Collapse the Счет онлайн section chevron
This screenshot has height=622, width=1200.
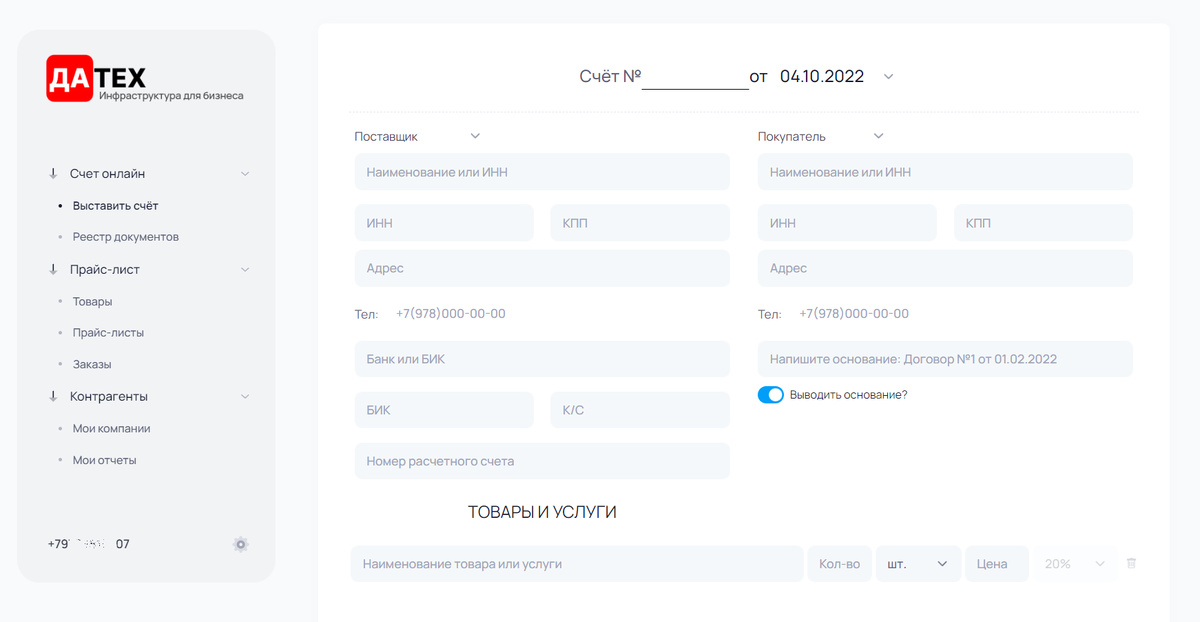[245, 174]
